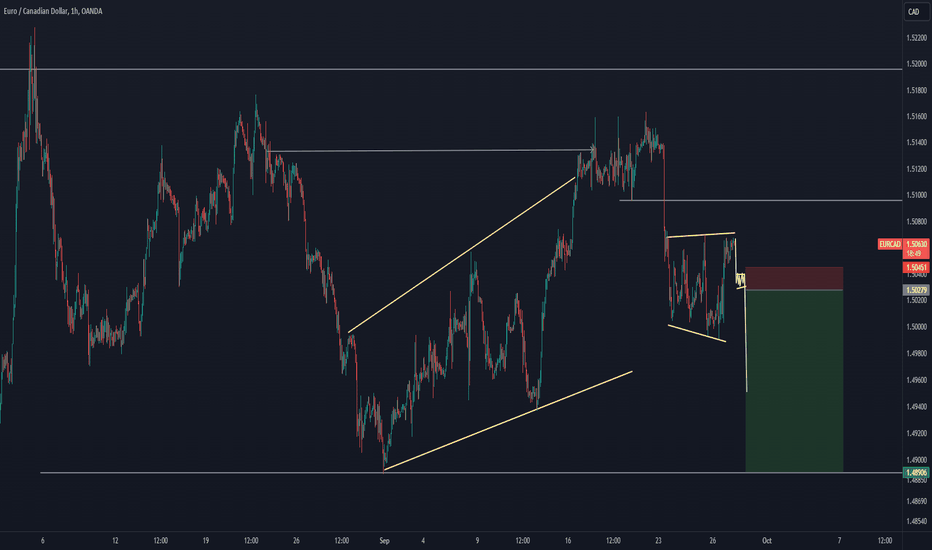
Task: Select the green profit zone of short position
Action: pos(794,381)
